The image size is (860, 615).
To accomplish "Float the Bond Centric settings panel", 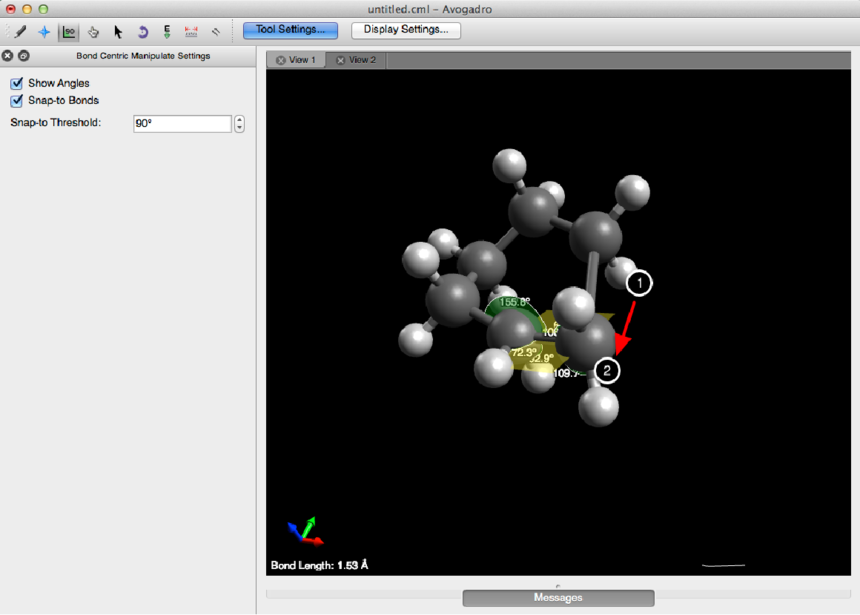I will 23,56.
